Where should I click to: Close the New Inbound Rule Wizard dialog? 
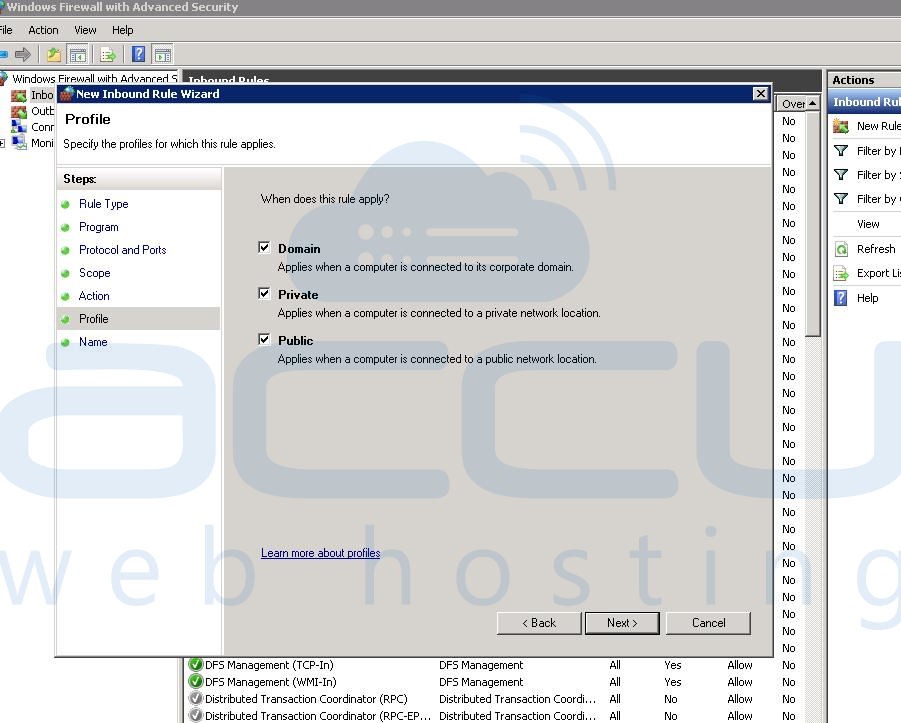click(760, 94)
